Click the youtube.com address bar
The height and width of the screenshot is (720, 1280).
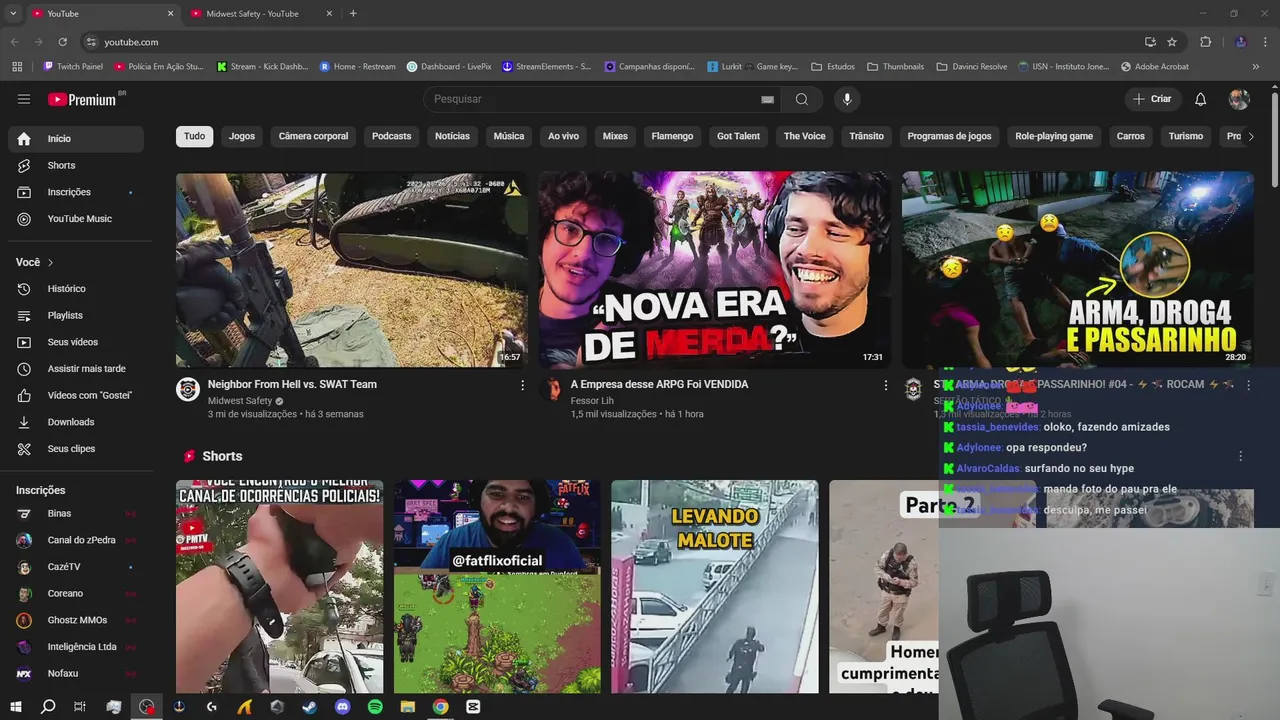[610, 42]
